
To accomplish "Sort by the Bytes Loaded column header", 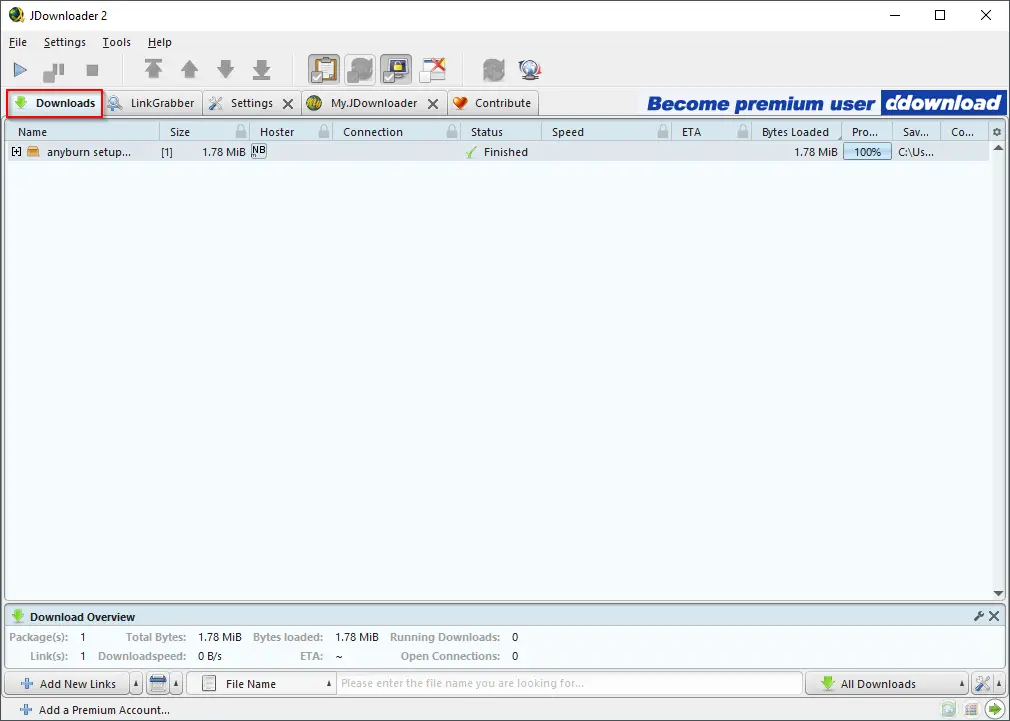I will (x=795, y=132).
